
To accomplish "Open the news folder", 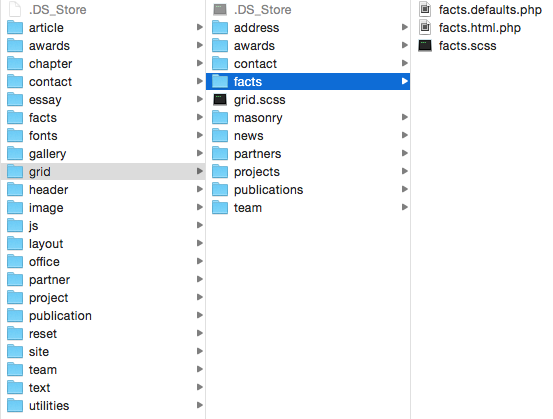I will pos(308,135).
